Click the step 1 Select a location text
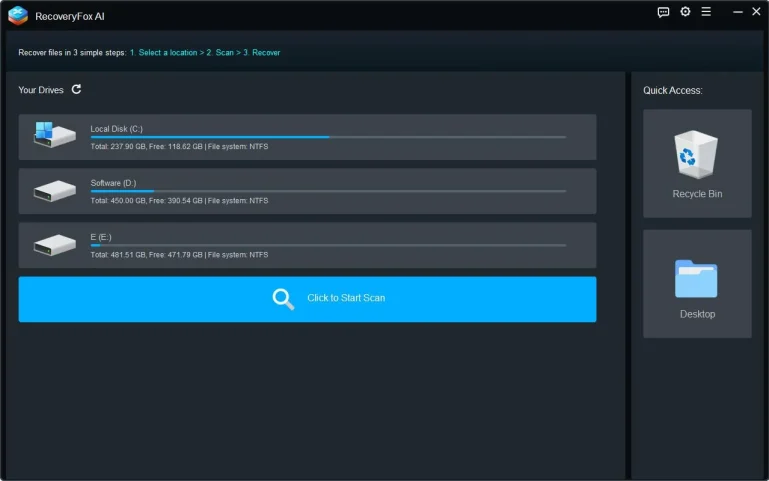769x481 pixels. click(166, 52)
